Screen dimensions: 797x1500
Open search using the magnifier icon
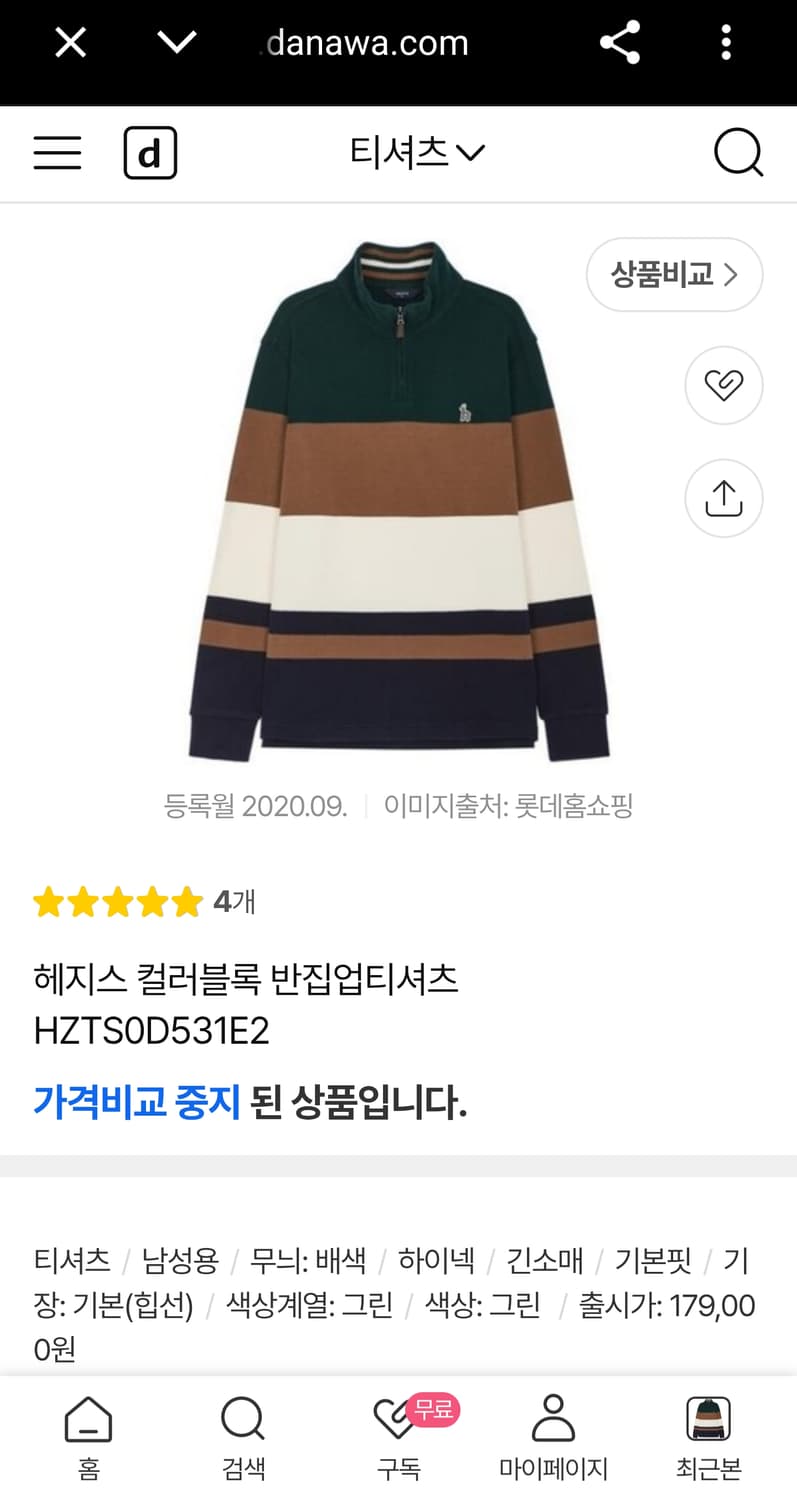(735, 152)
